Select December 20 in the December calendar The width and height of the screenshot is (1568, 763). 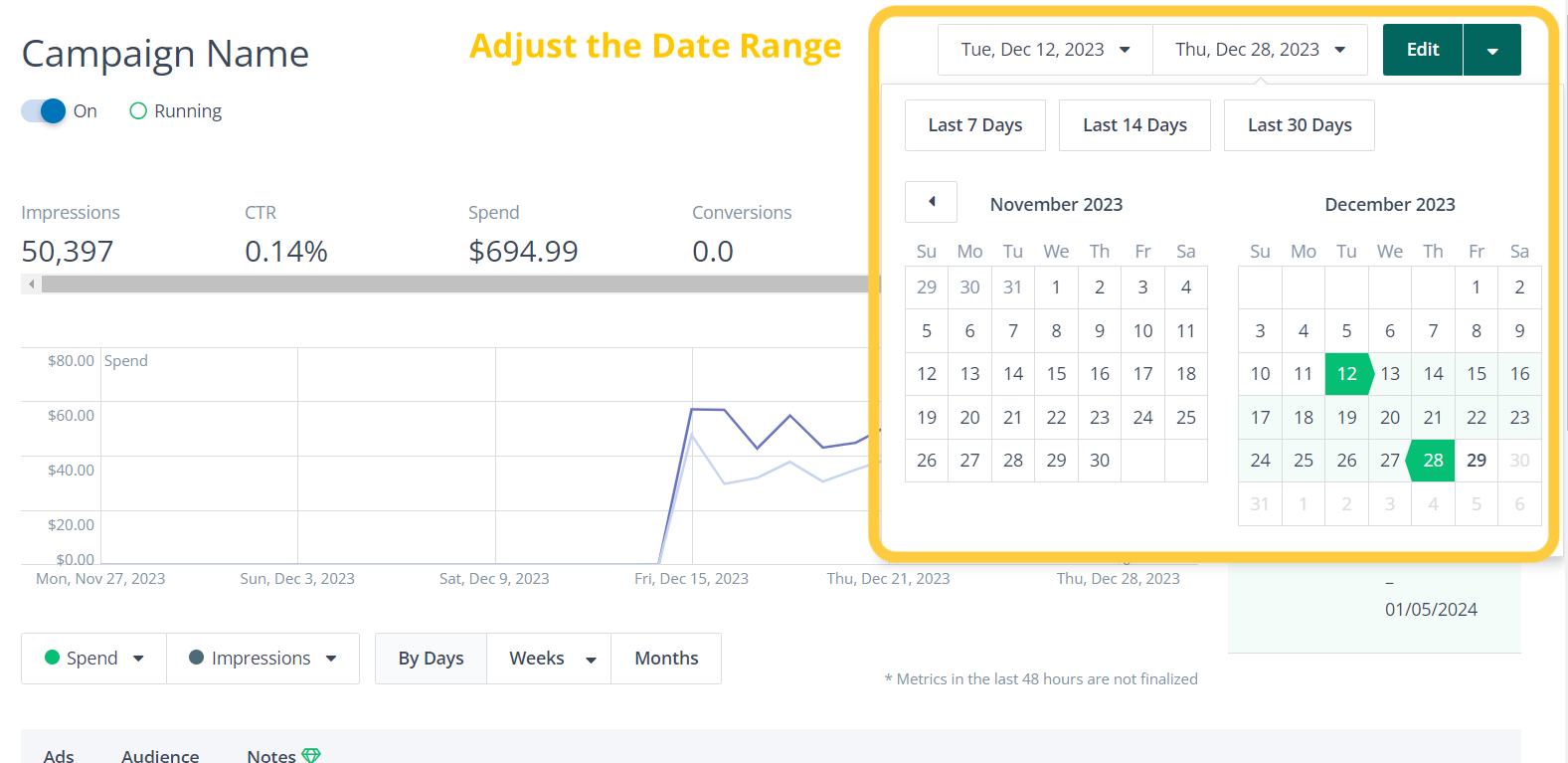(1390, 418)
